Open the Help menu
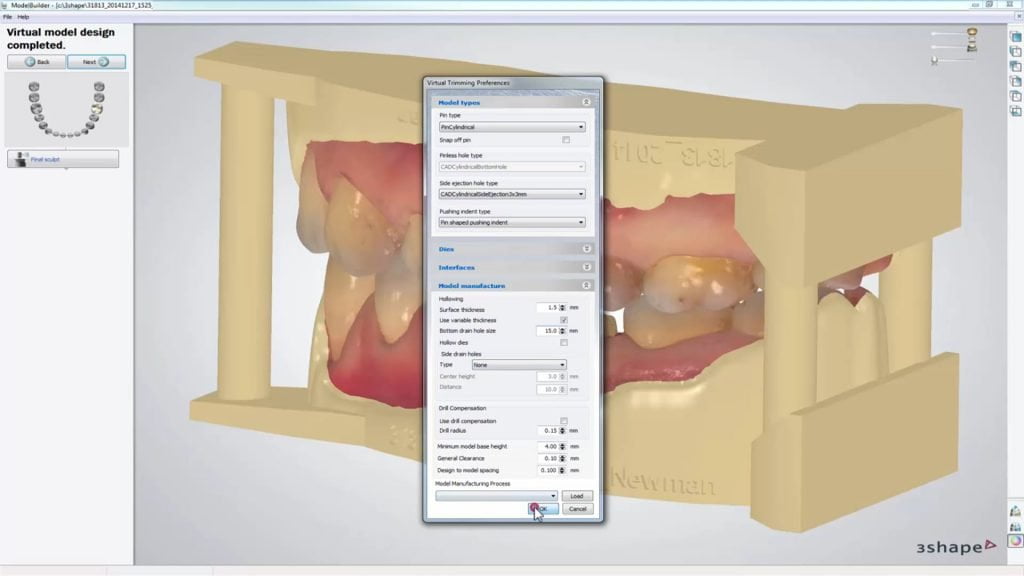Viewport: 1024px width, 576px height. pos(23,17)
